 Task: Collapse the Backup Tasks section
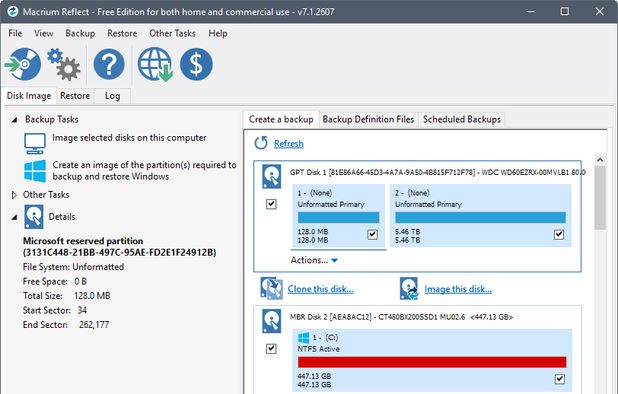click(14, 119)
